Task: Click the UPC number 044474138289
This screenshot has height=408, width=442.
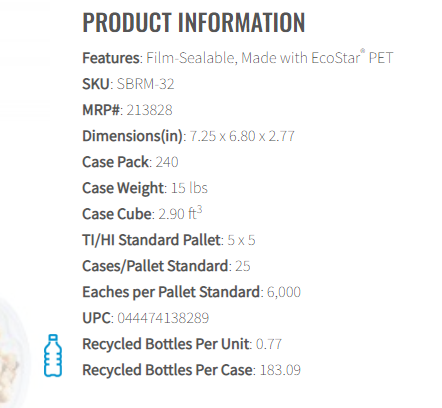Action: pos(163,318)
